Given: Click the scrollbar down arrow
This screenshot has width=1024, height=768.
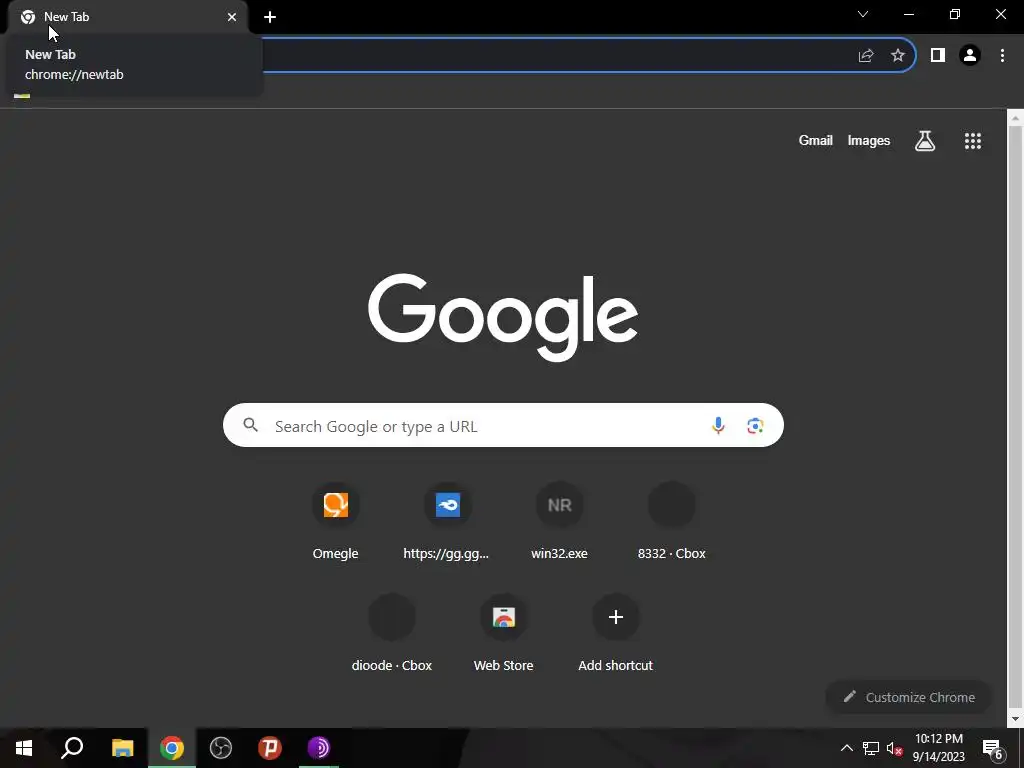Looking at the screenshot, I should pos(1015,719).
